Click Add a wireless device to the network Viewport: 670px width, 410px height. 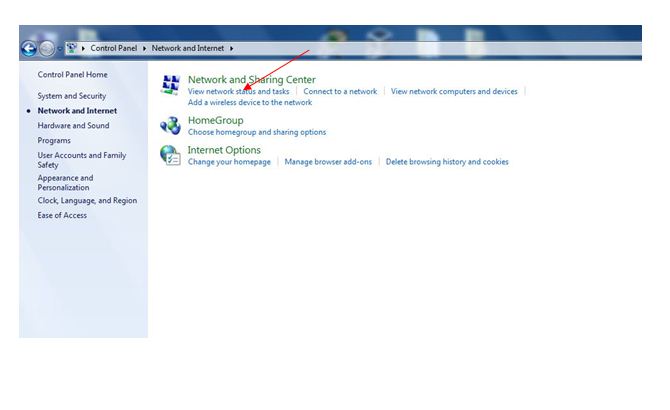(x=250, y=102)
